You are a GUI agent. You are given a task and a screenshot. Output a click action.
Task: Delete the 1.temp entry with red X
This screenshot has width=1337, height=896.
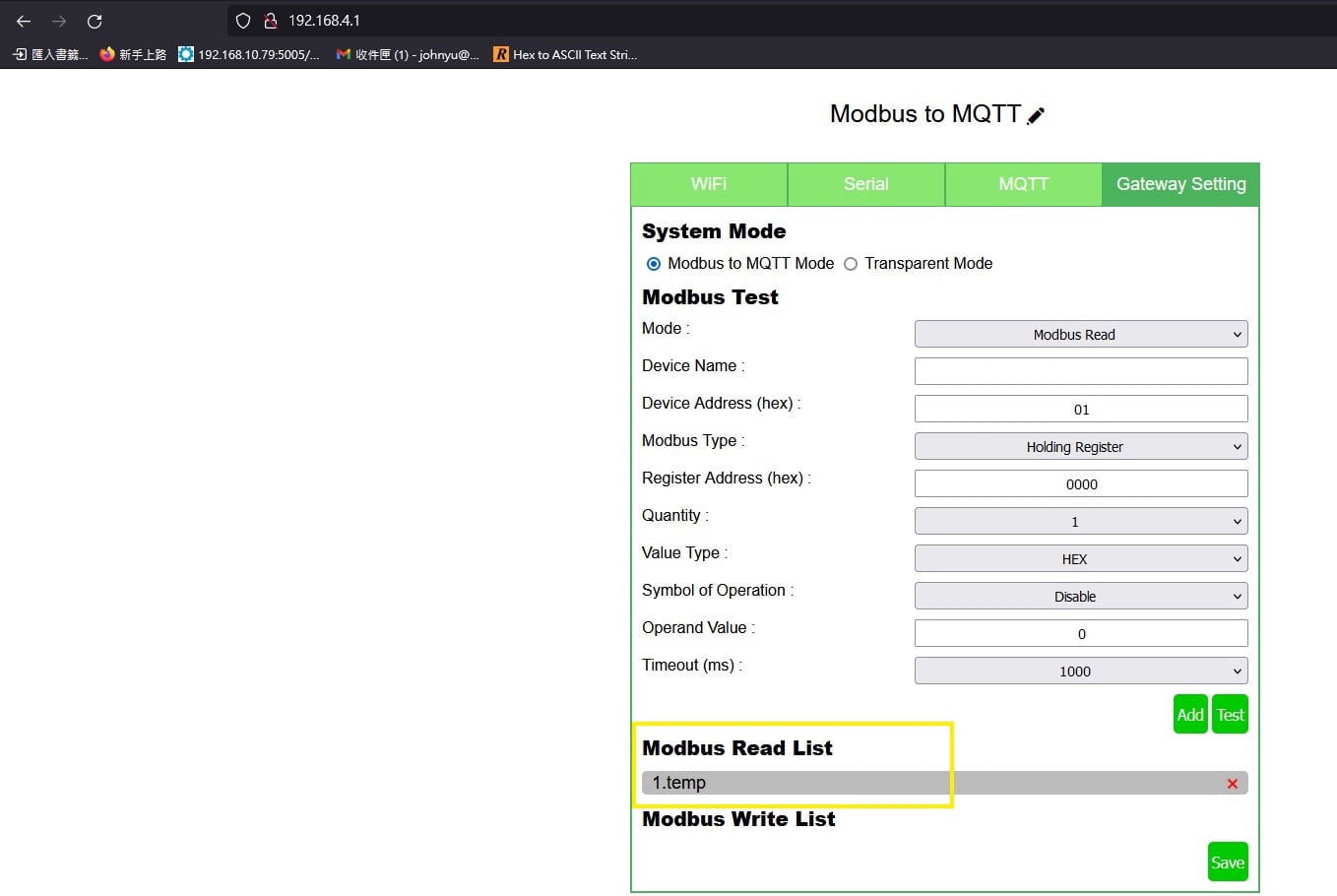click(1232, 784)
